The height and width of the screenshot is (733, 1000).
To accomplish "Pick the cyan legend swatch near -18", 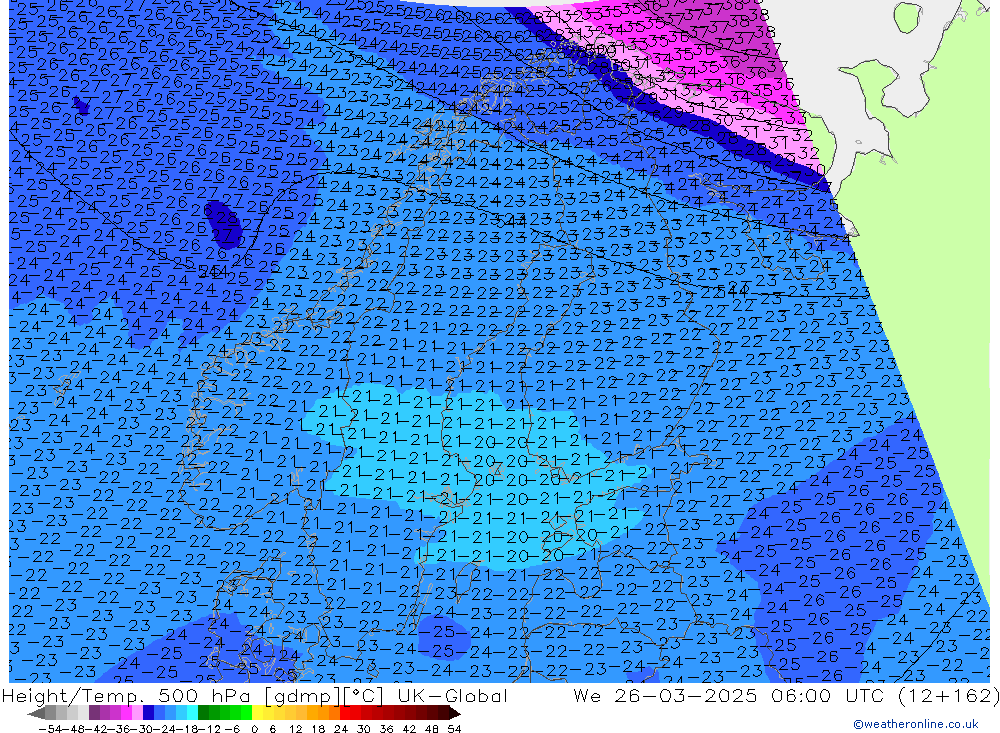I will 192,713.
